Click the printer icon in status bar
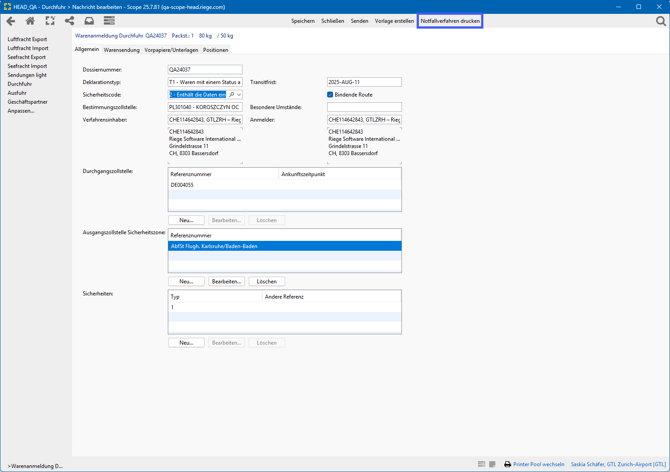Viewport: 670px width, 472px height. tap(507, 464)
